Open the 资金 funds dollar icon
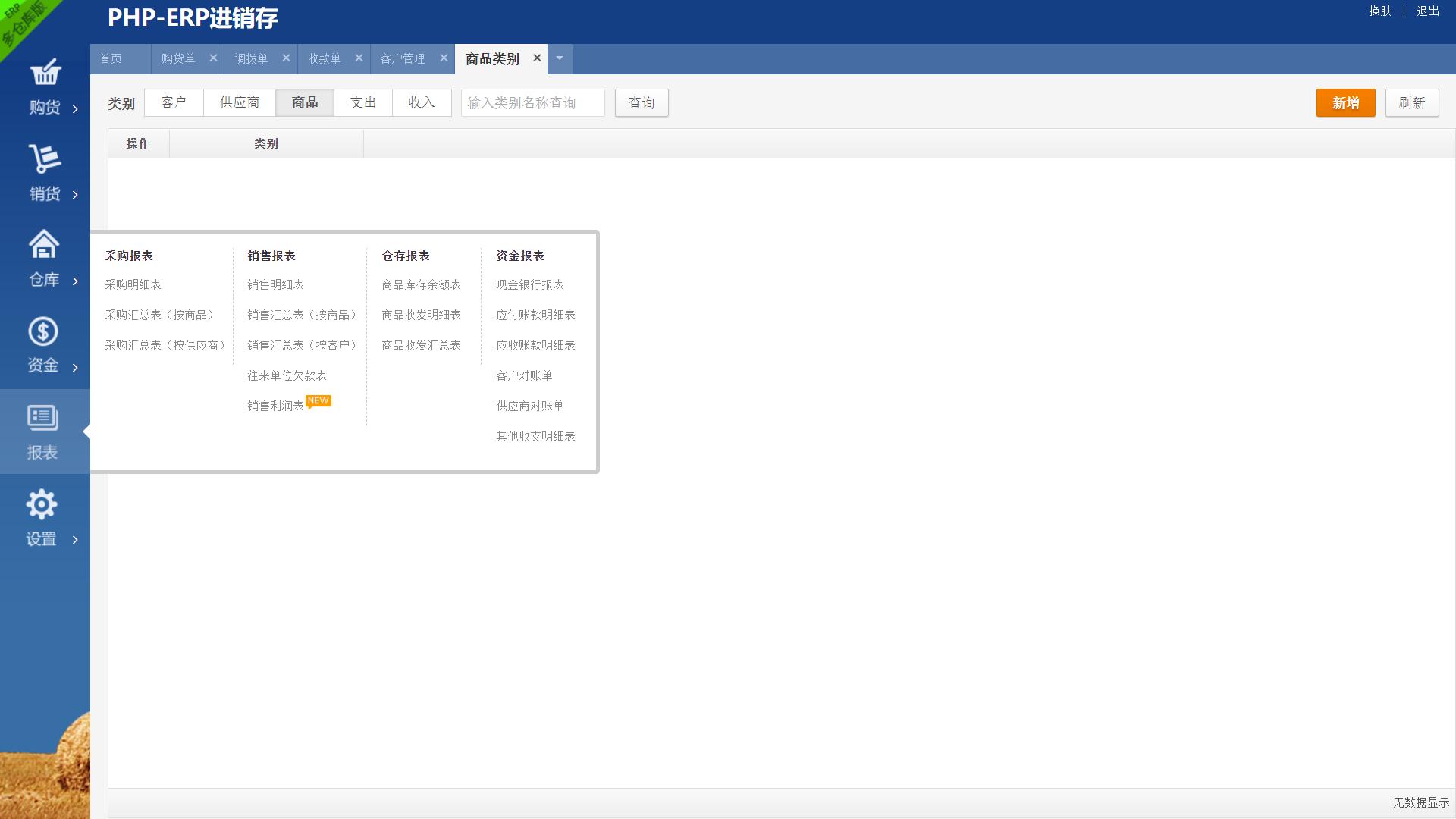 coord(44,331)
